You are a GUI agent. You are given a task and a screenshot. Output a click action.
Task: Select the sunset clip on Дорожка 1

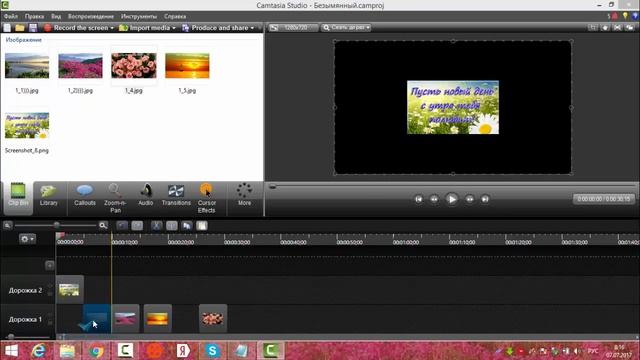pos(158,318)
